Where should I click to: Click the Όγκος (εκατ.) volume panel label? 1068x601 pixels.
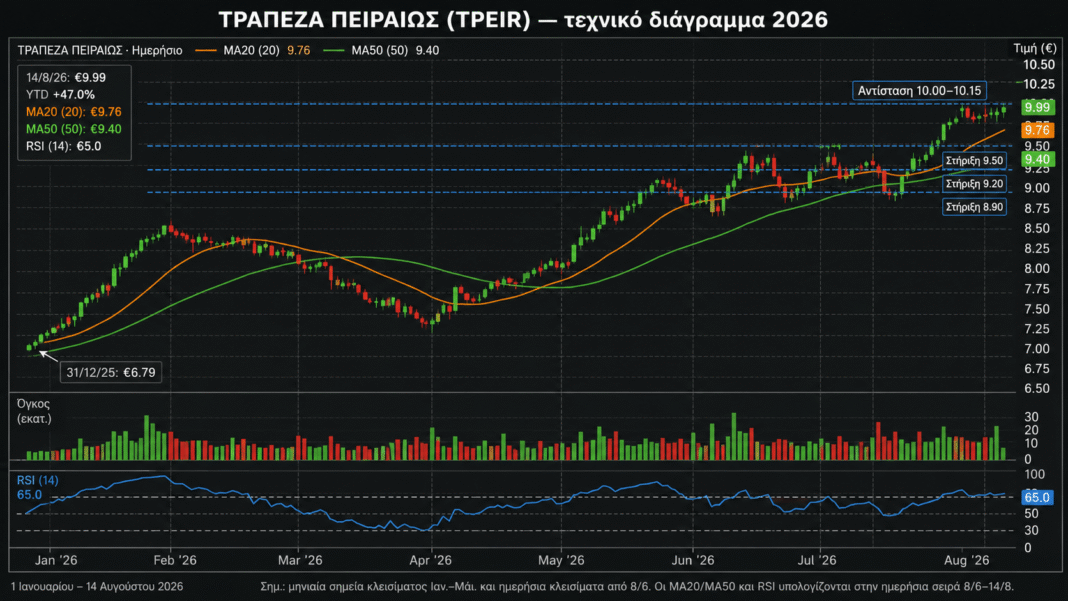point(34,411)
